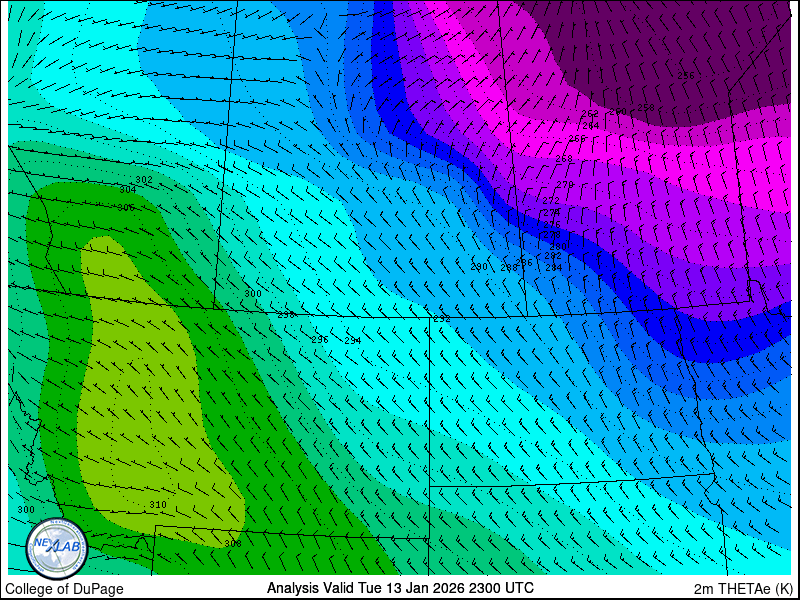Click the "2m THETAe (K)" product label
The image size is (800, 600).
(744, 588)
